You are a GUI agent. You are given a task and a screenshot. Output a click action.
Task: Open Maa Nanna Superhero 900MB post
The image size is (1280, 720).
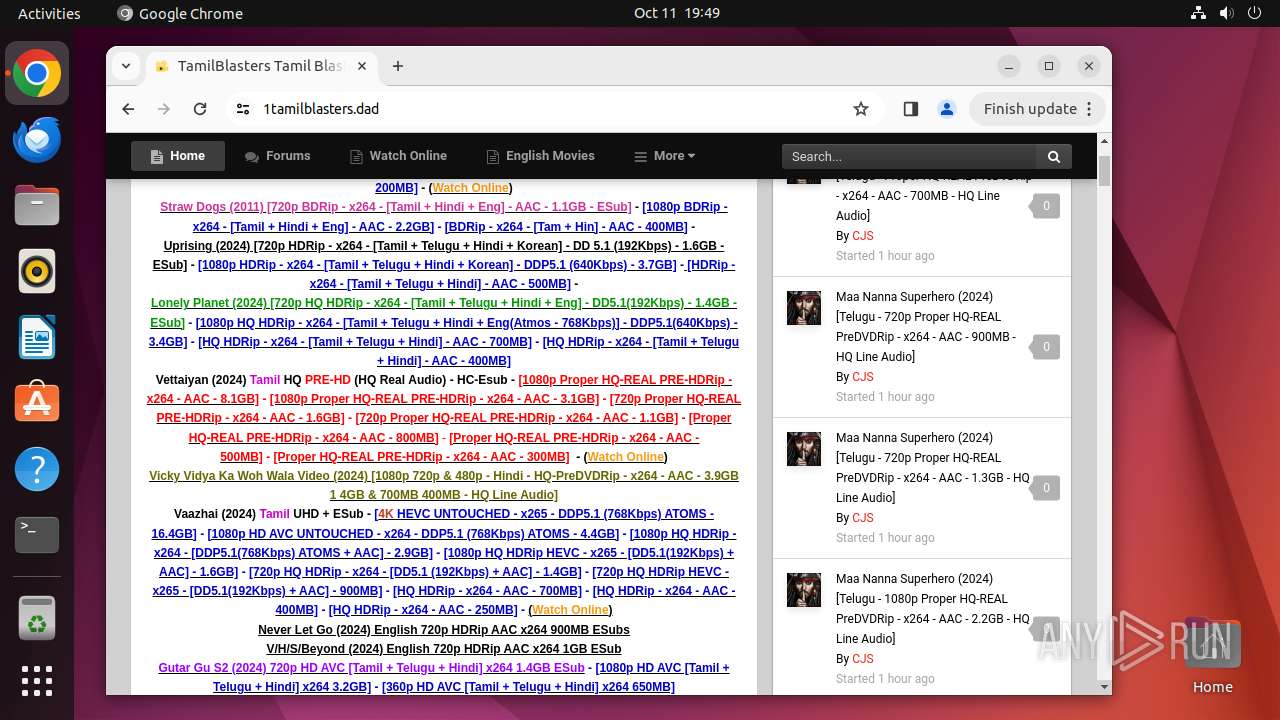click(x=926, y=327)
